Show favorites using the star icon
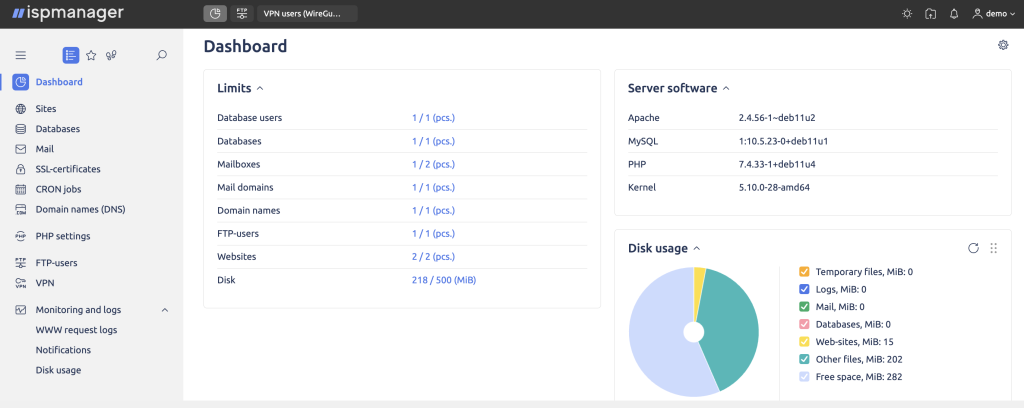The image size is (1024, 408). click(x=91, y=55)
